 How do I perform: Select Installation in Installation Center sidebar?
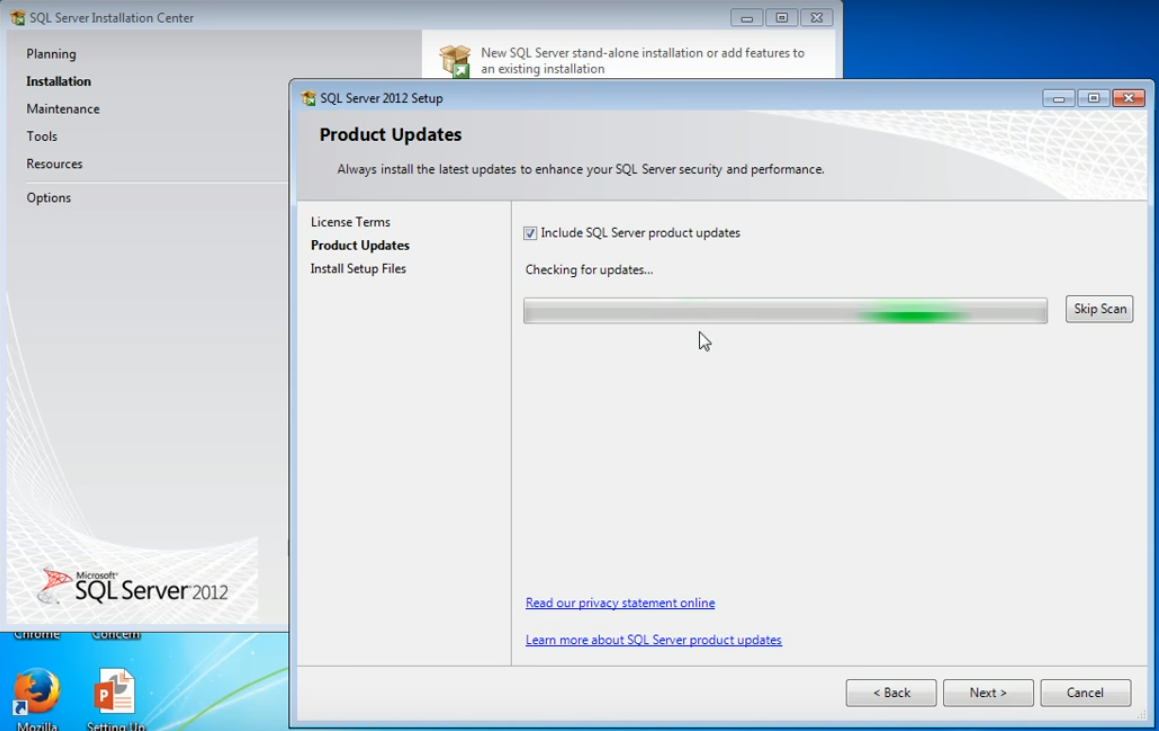coord(58,81)
